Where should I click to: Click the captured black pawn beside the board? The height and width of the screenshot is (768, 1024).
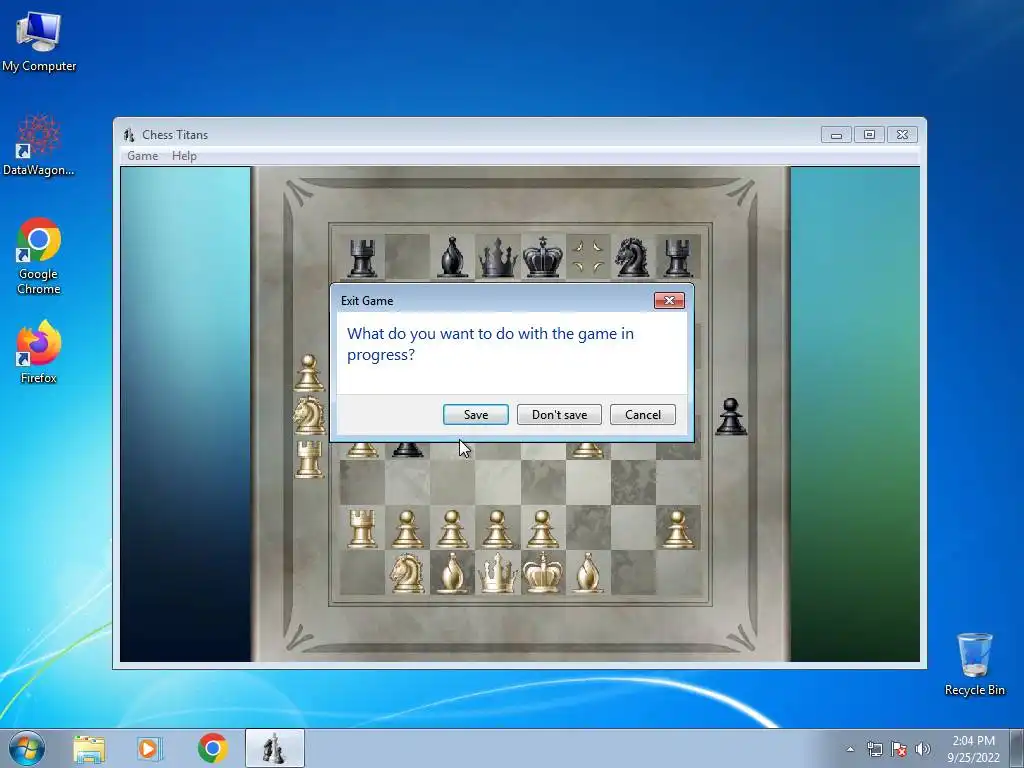(731, 417)
